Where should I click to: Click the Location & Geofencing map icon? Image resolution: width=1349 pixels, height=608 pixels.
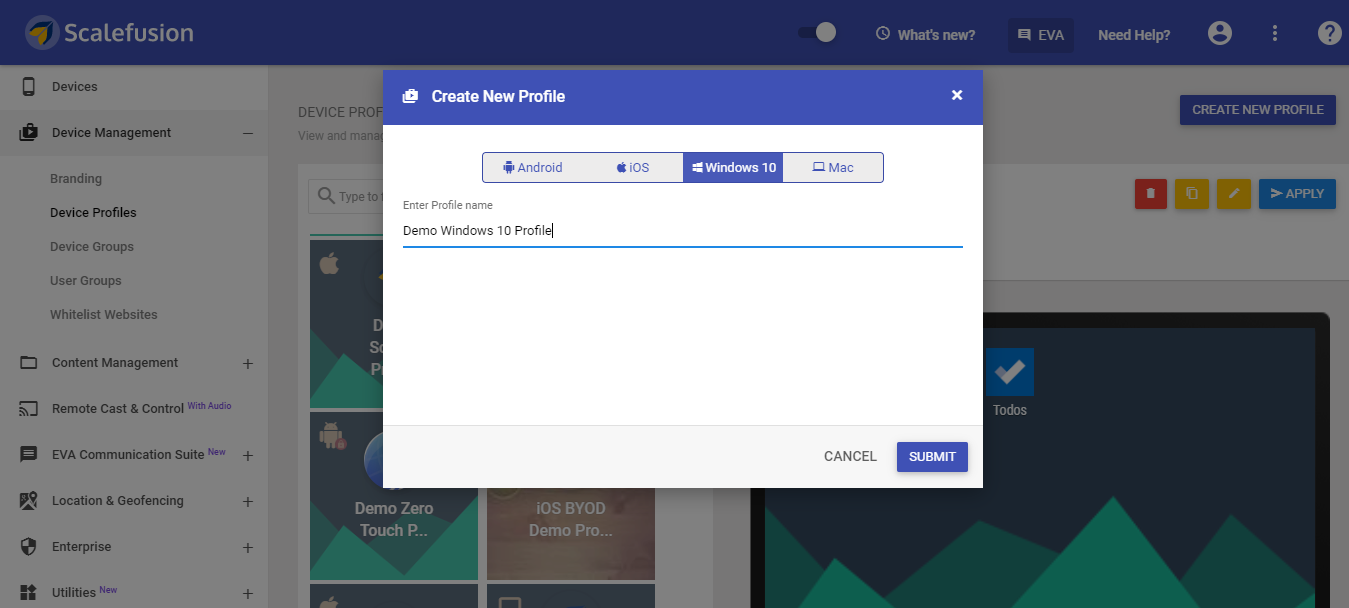[29, 501]
